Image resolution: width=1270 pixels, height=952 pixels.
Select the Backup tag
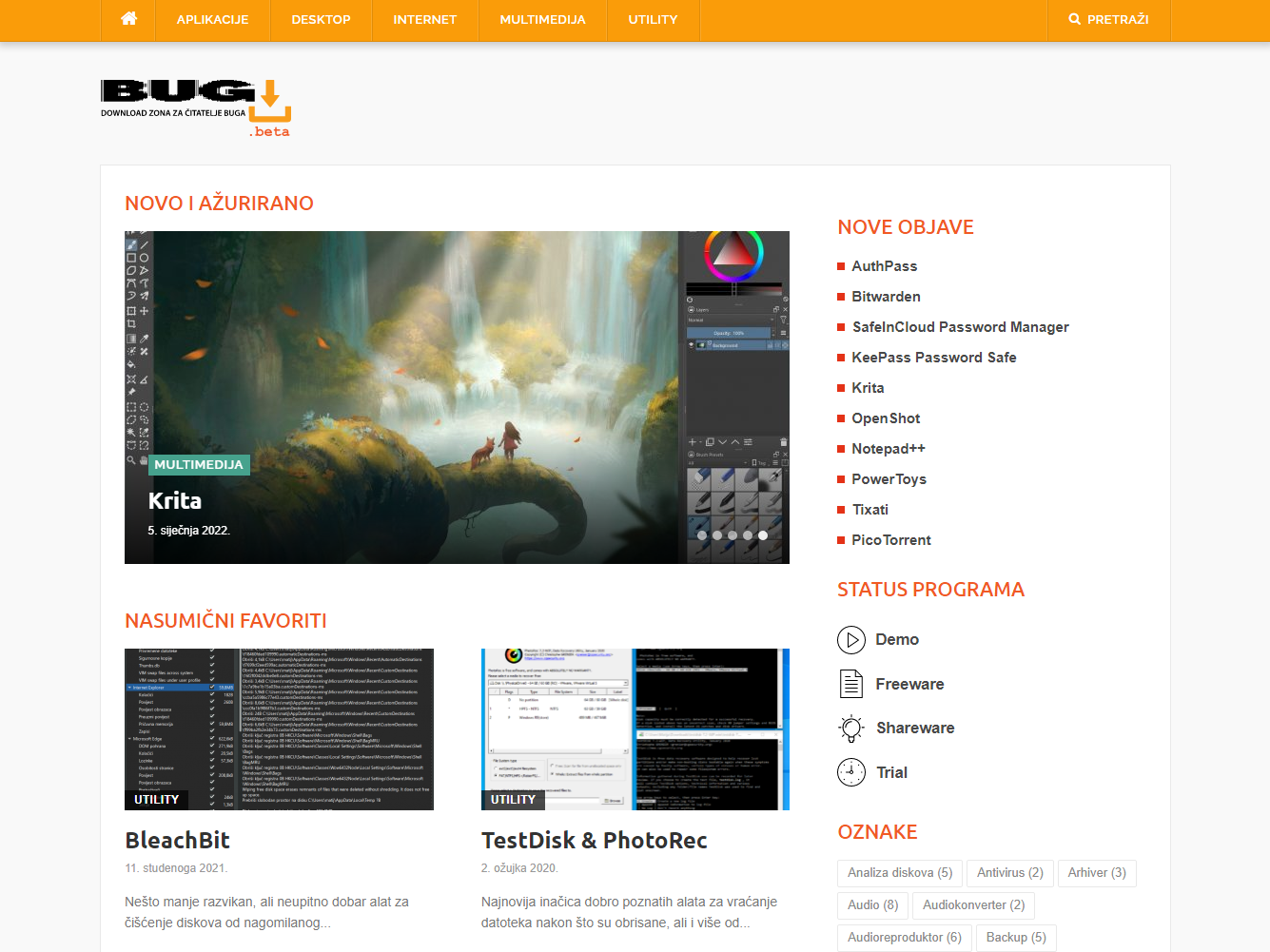[1016, 938]
